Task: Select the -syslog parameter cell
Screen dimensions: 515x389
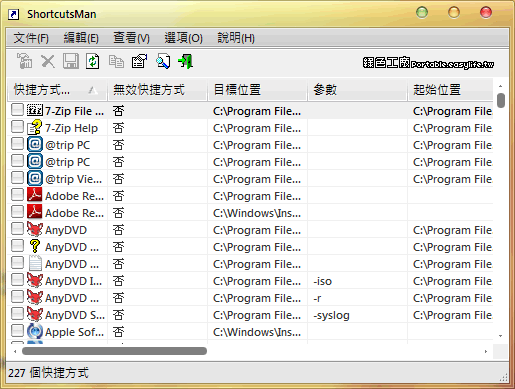Action: (331, 315)
